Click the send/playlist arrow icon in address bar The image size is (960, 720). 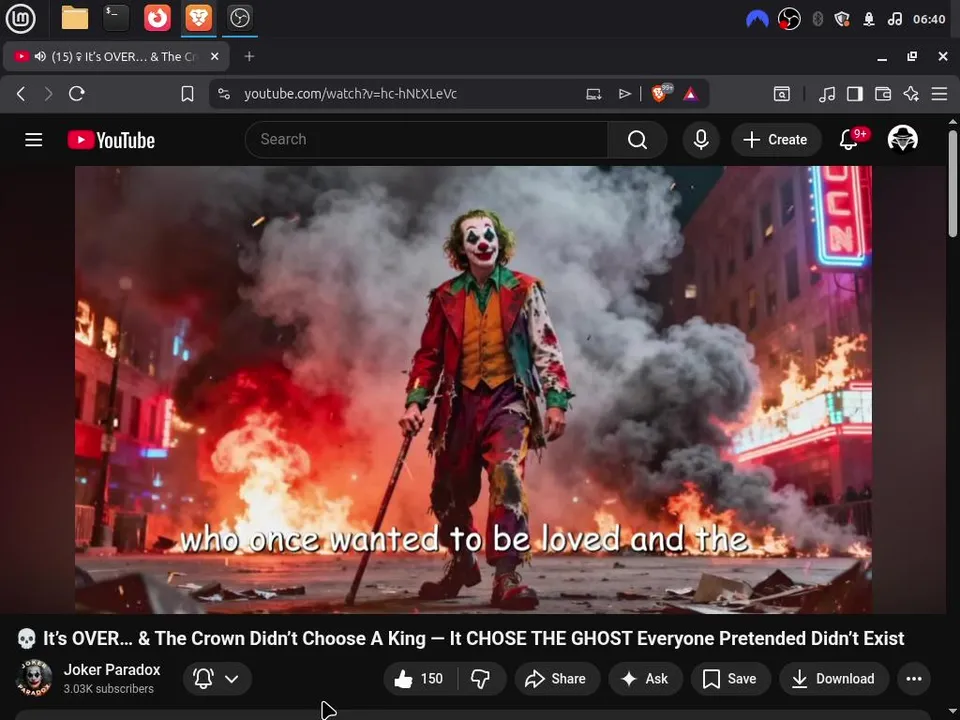[x=624, y=94]
